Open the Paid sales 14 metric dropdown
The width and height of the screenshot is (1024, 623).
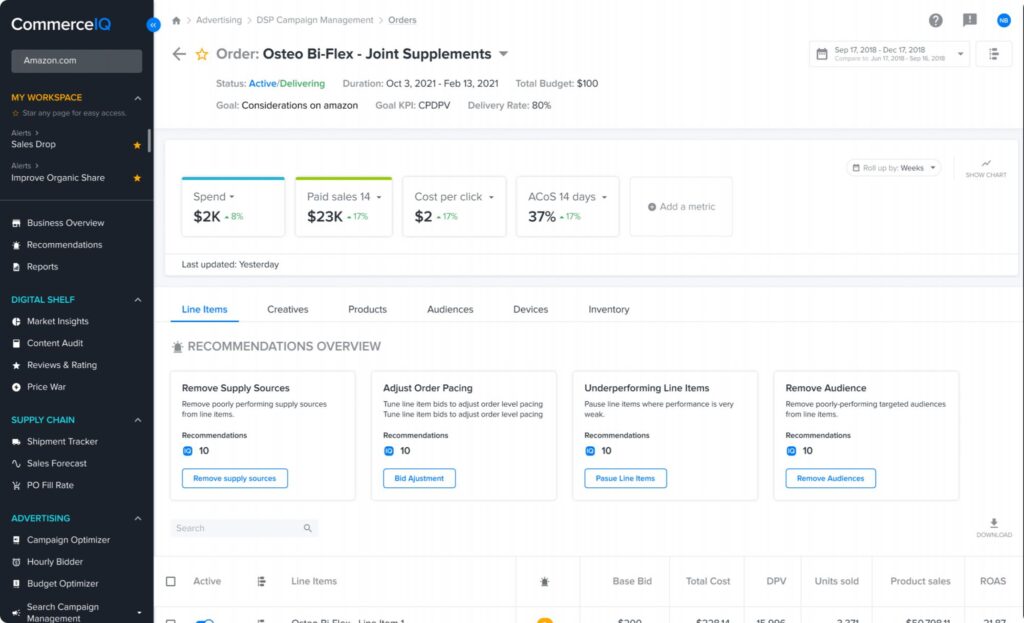tap(379, 197)
